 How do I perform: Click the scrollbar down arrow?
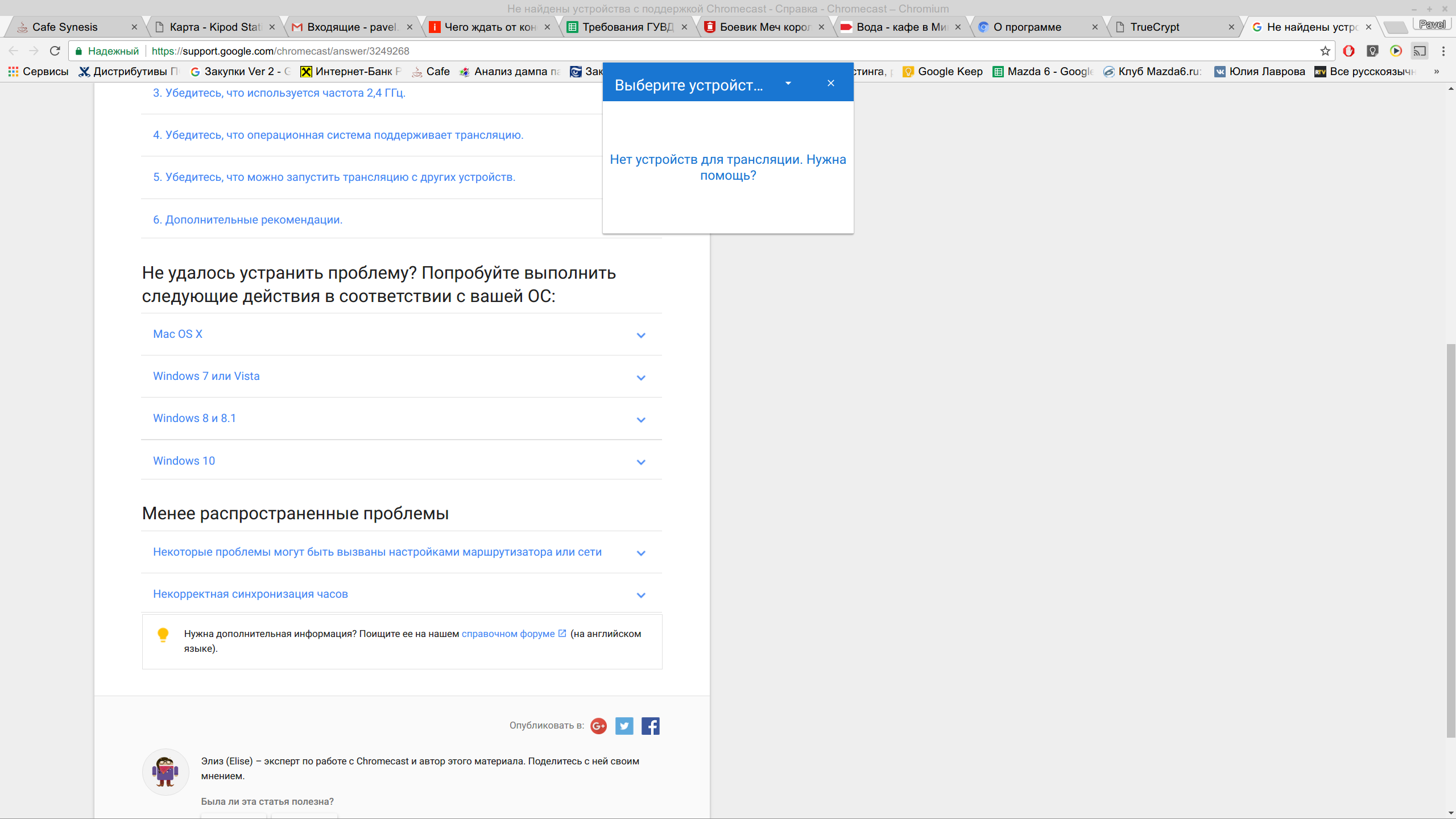click(x=1451, y=813)
